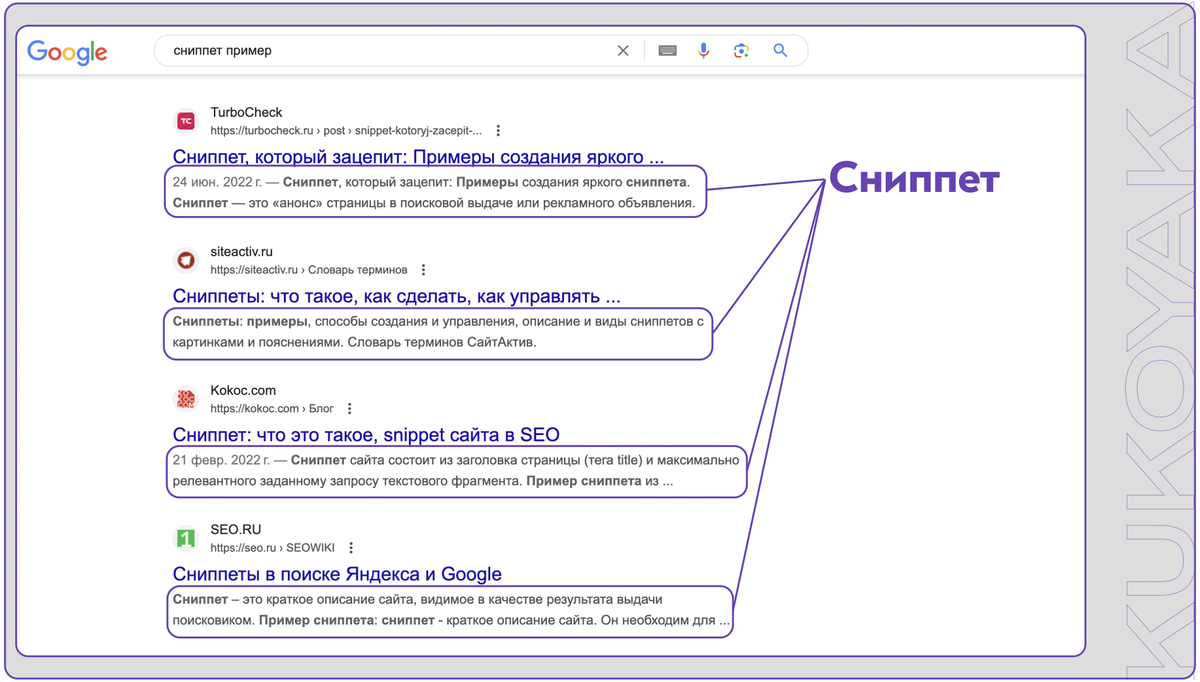Open "Сниппеты: что такое, как сделать" link
Screen dimensions: 1200x682
click(396, 296)
